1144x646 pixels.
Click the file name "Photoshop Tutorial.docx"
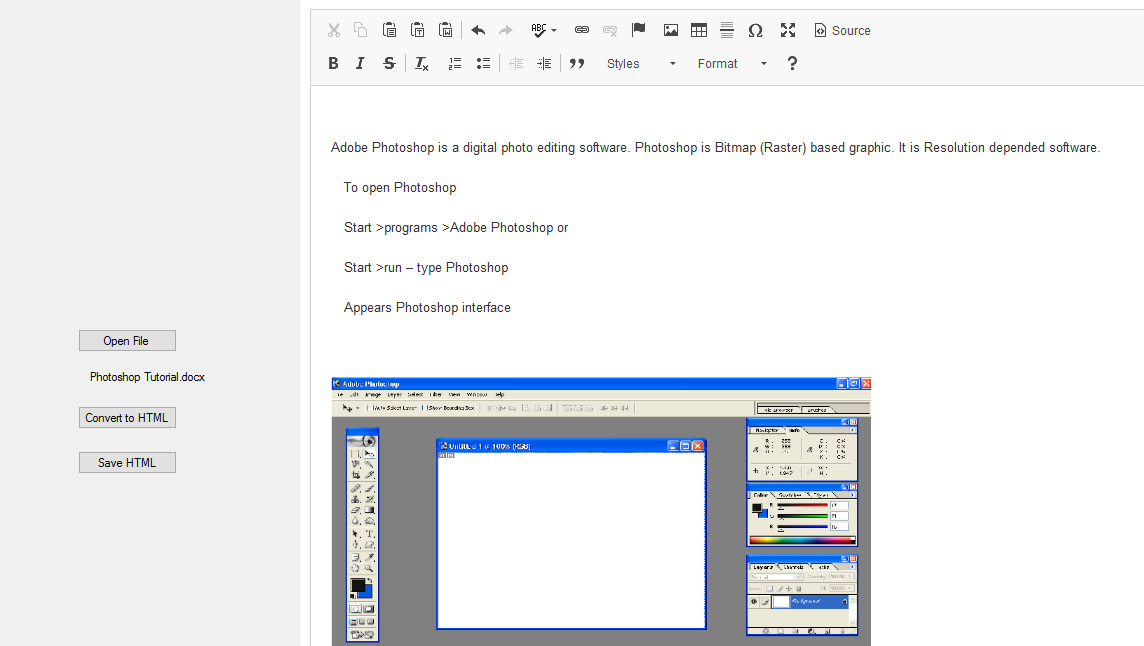147,377
